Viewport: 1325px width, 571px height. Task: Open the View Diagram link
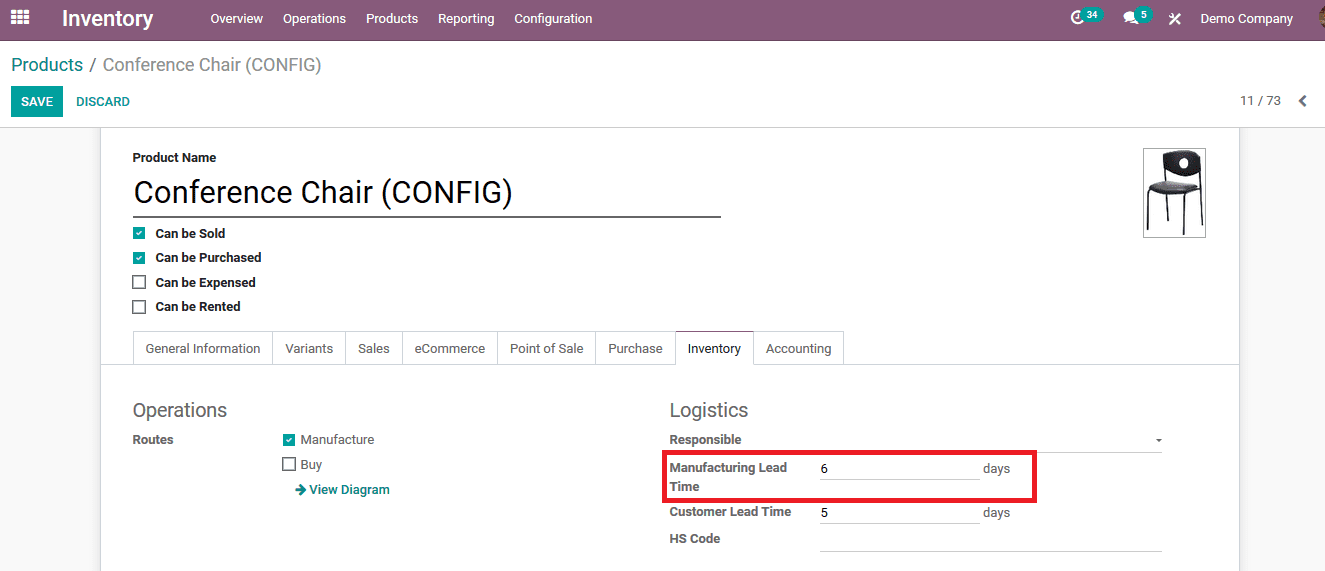tap(343, 490)
